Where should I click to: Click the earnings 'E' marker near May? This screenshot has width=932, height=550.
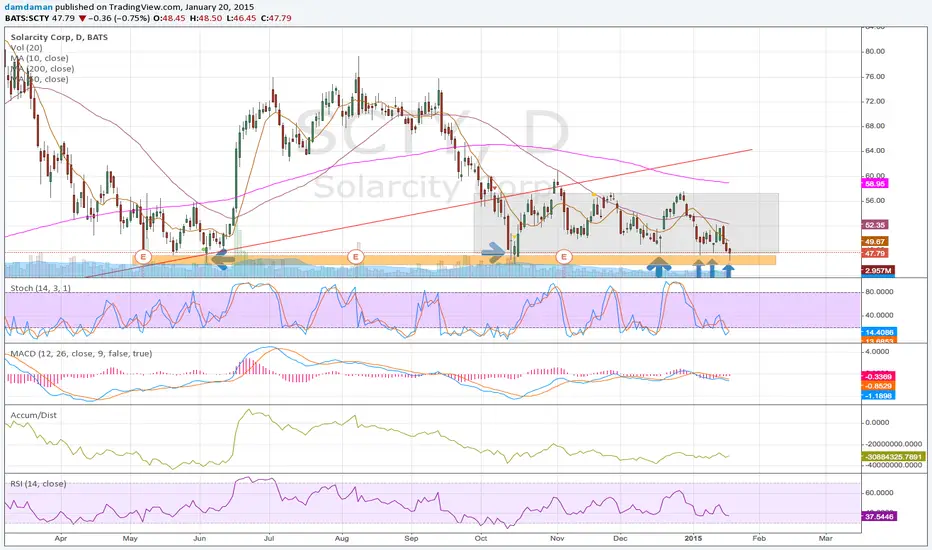(143, 257)
